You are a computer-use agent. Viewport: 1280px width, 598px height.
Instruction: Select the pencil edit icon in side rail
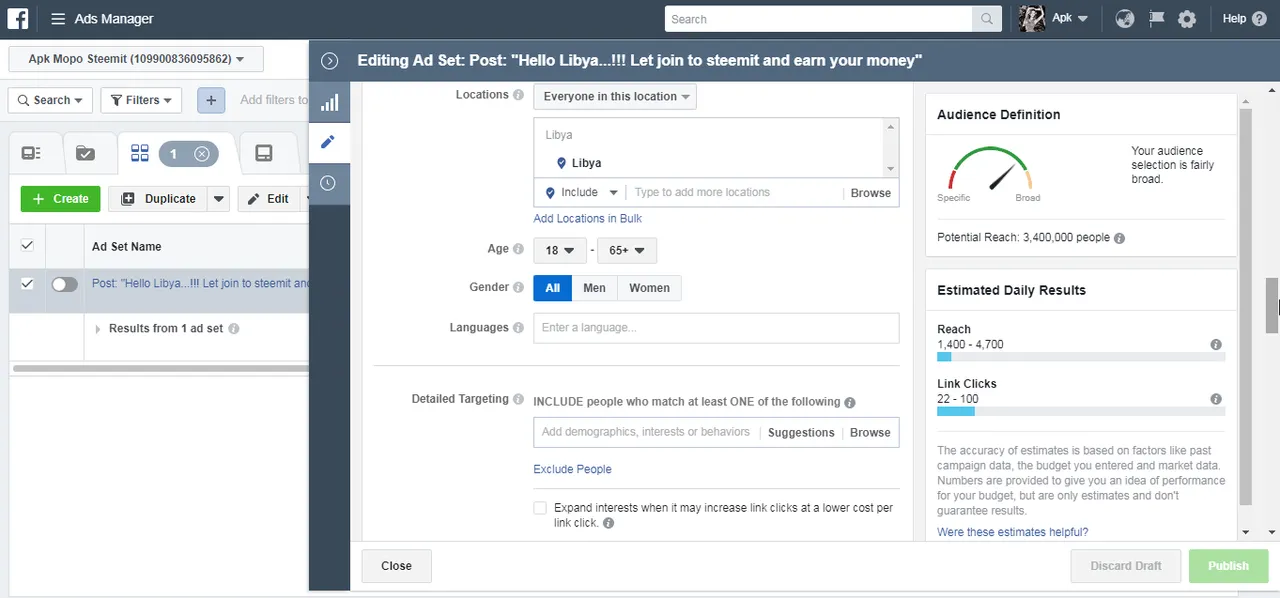tap(329, 142)
